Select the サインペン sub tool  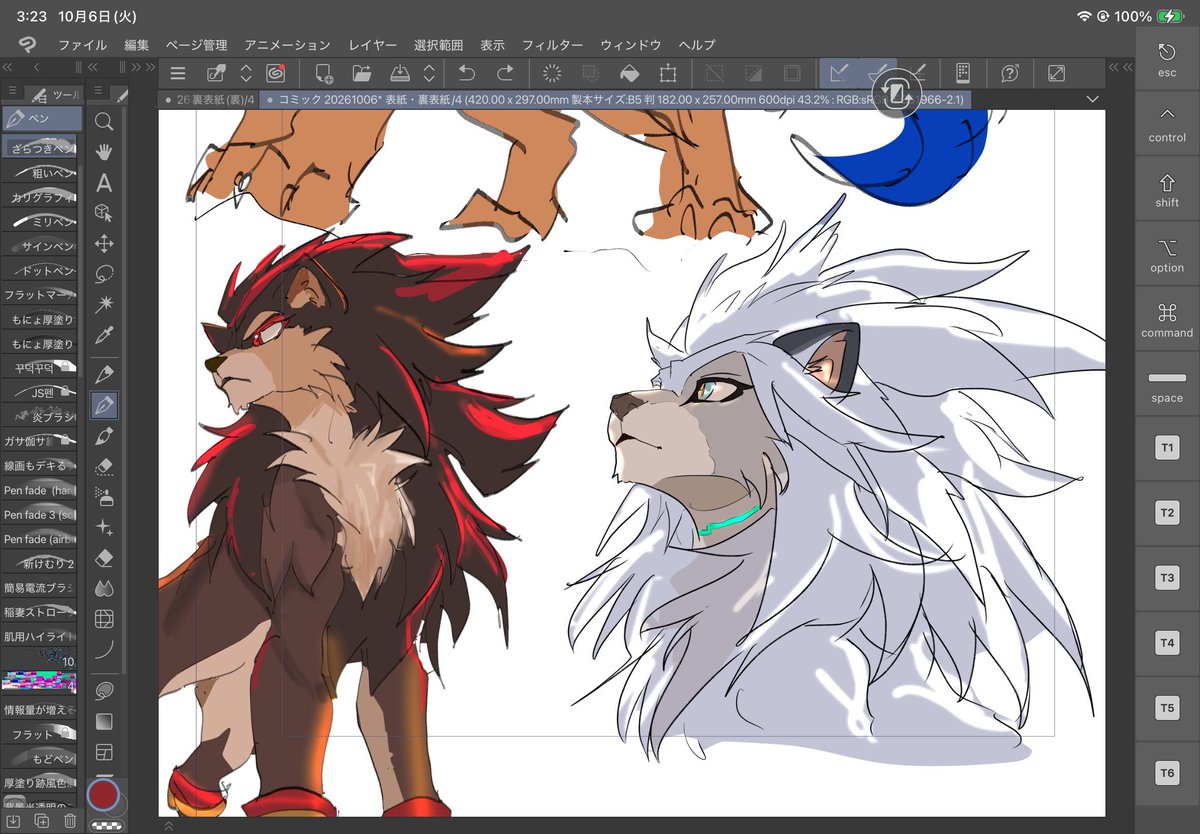click(x=40, y=246)
